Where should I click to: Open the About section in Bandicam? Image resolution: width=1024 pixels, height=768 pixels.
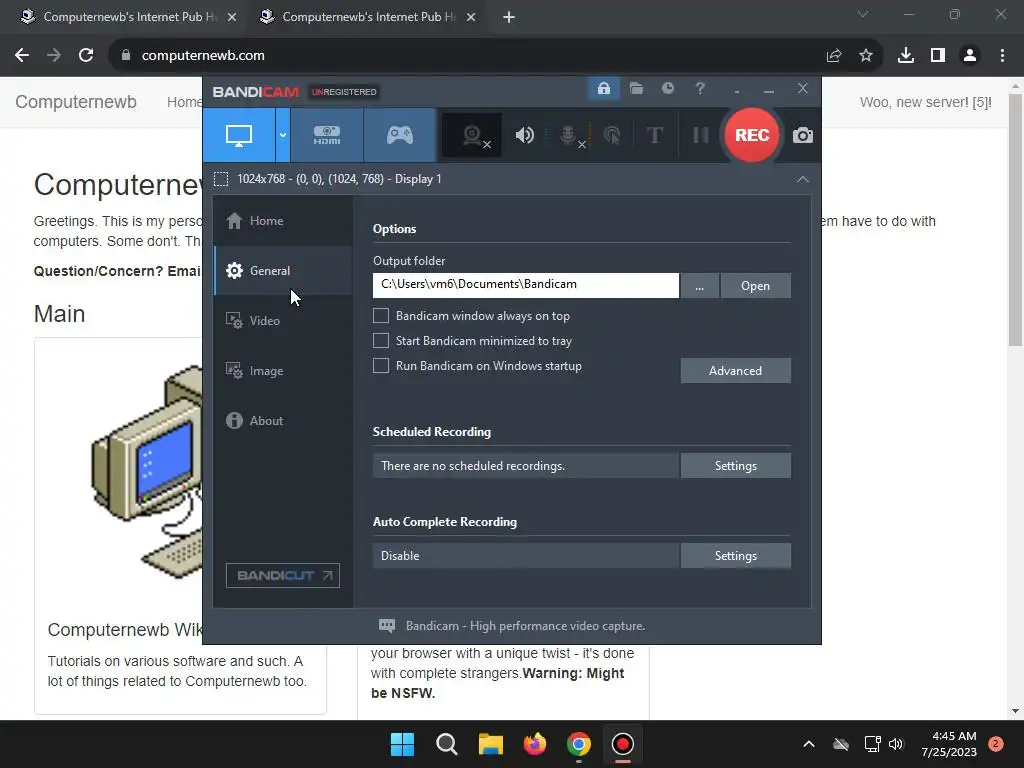click(x=283, y=421)
